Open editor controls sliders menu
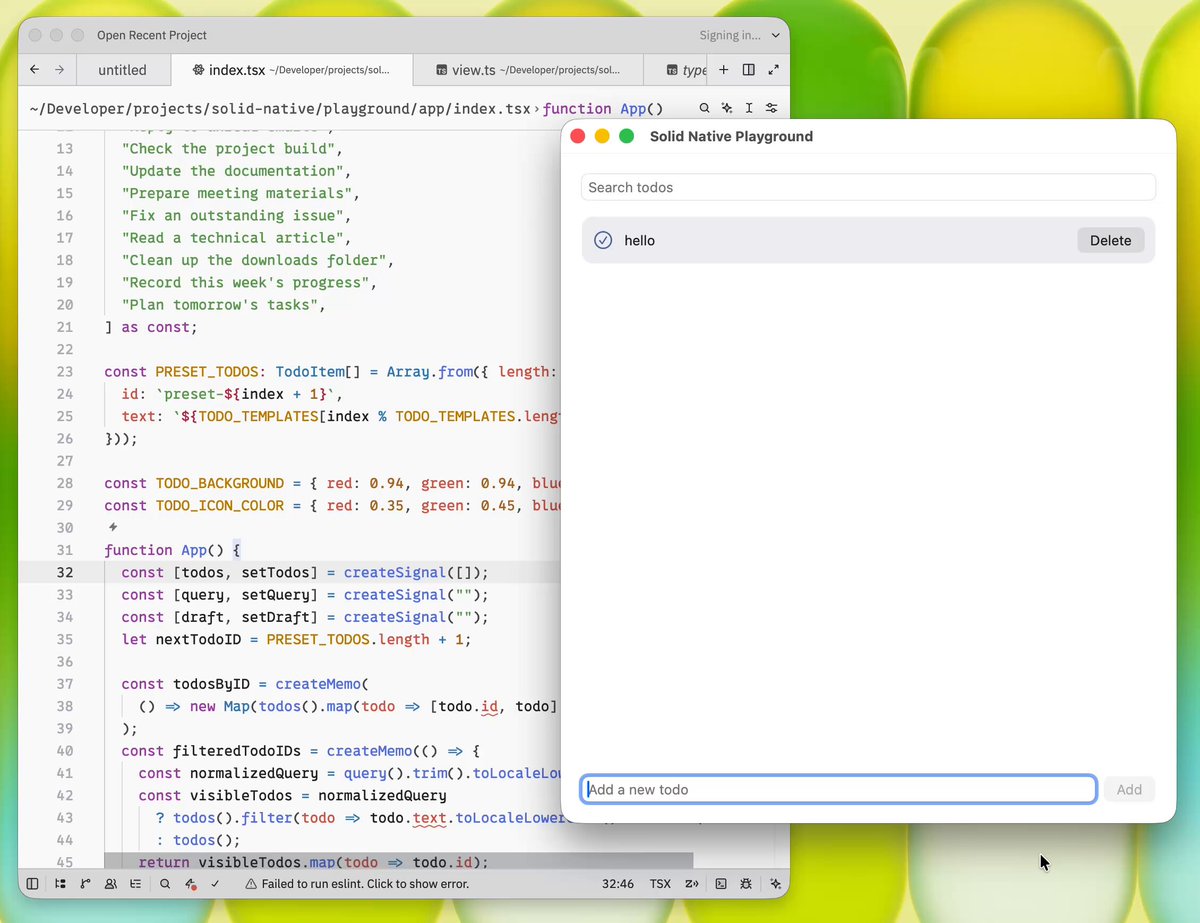The width and height of the screenshot is (1200, 923). pos(771,108)
